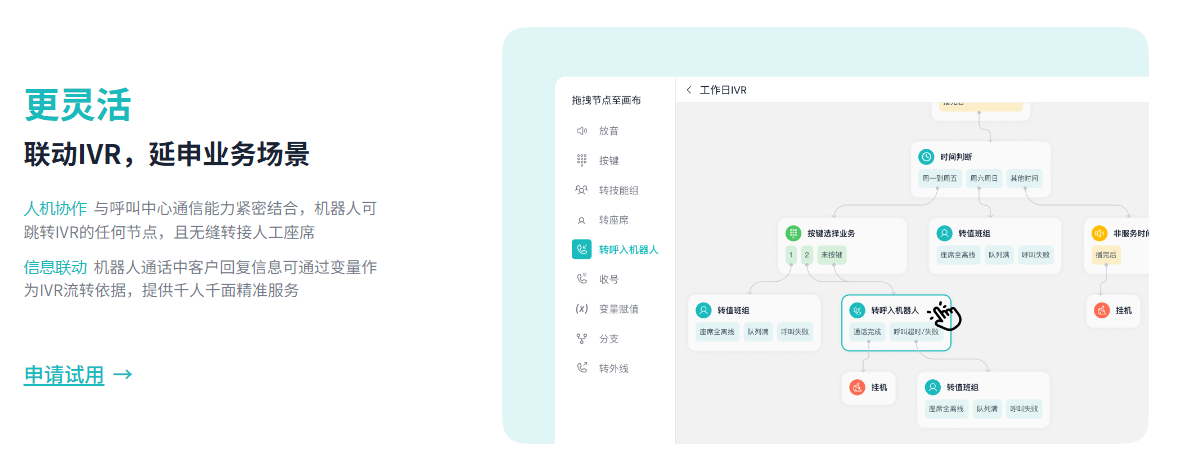1183x471 pixels.
Task: Select the 播完后 tag on 非服务时间 node
Action: point(1107,255)
